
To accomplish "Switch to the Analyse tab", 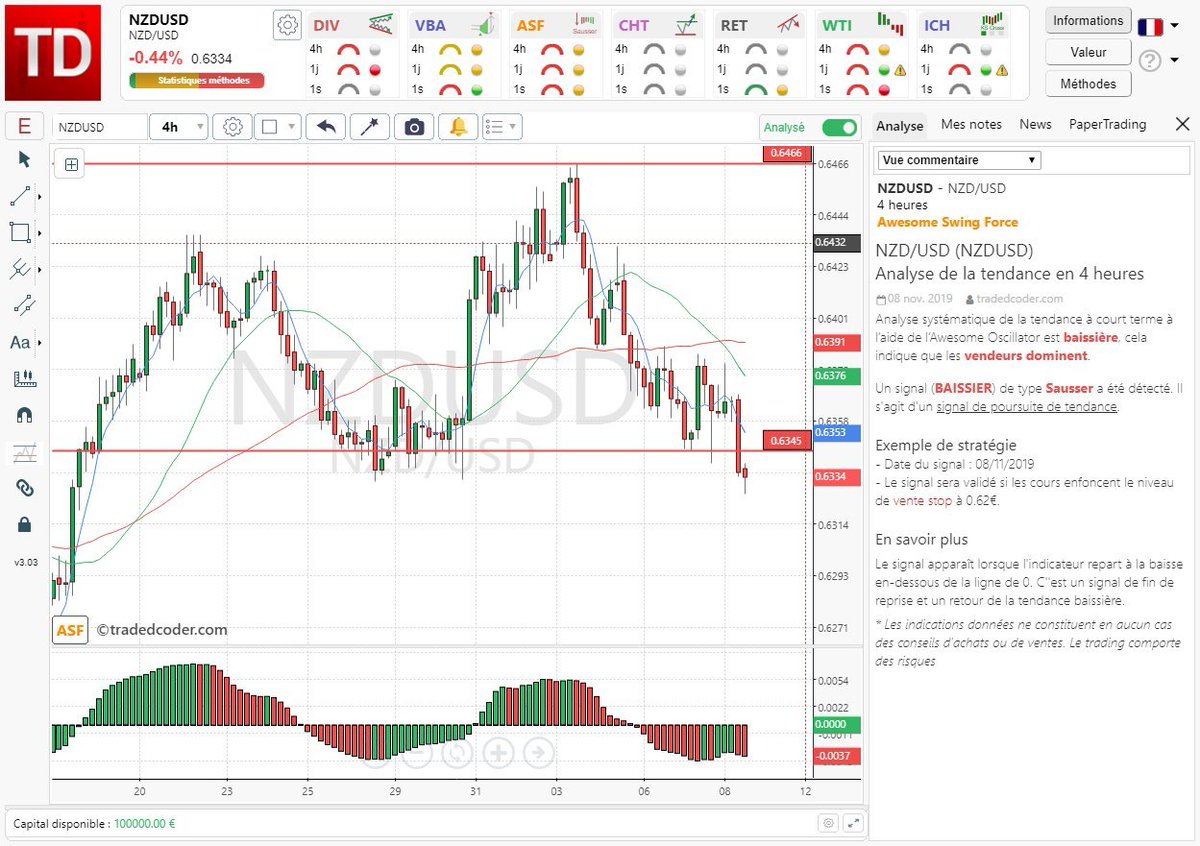I will pyautogui.click(x=899, y=126).
